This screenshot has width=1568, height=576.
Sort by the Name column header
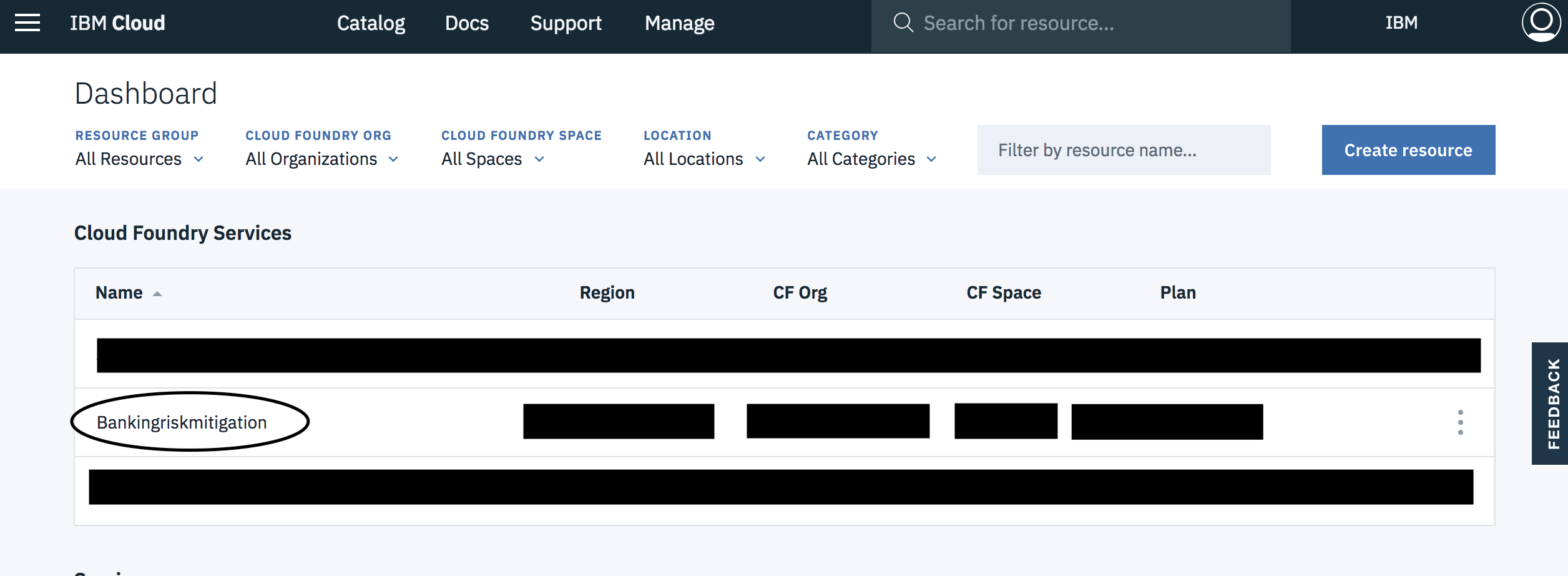119,292
